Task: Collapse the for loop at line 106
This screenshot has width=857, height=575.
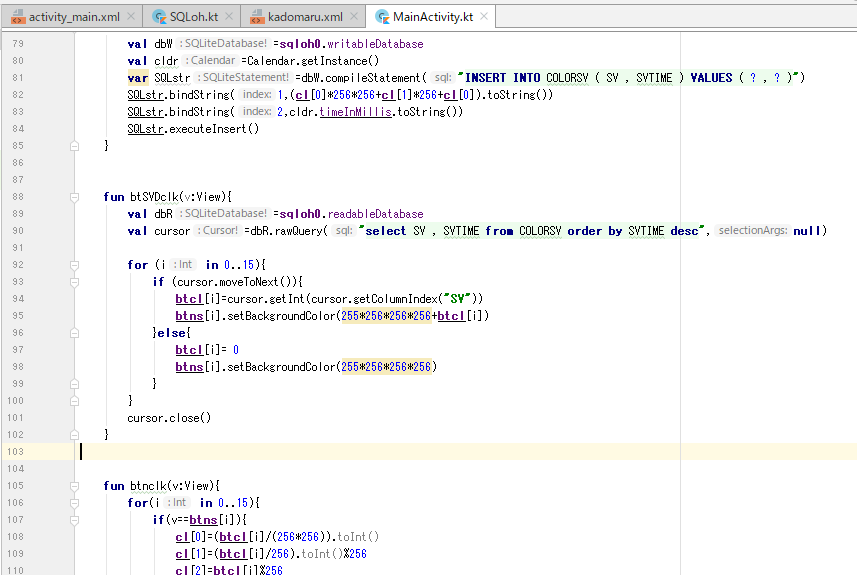Action: tap(74, 503)
